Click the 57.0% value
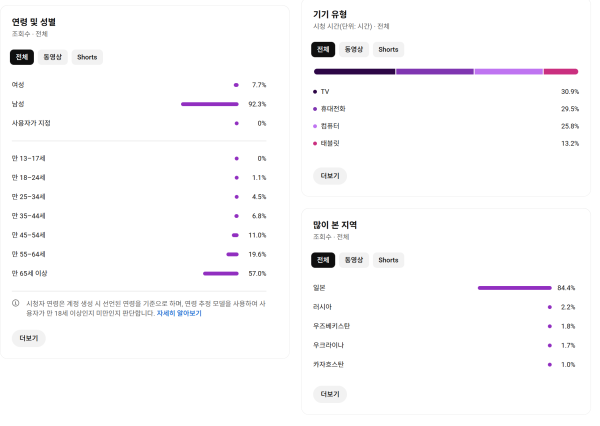Viewport: 600px width, 426px height. 257,274
